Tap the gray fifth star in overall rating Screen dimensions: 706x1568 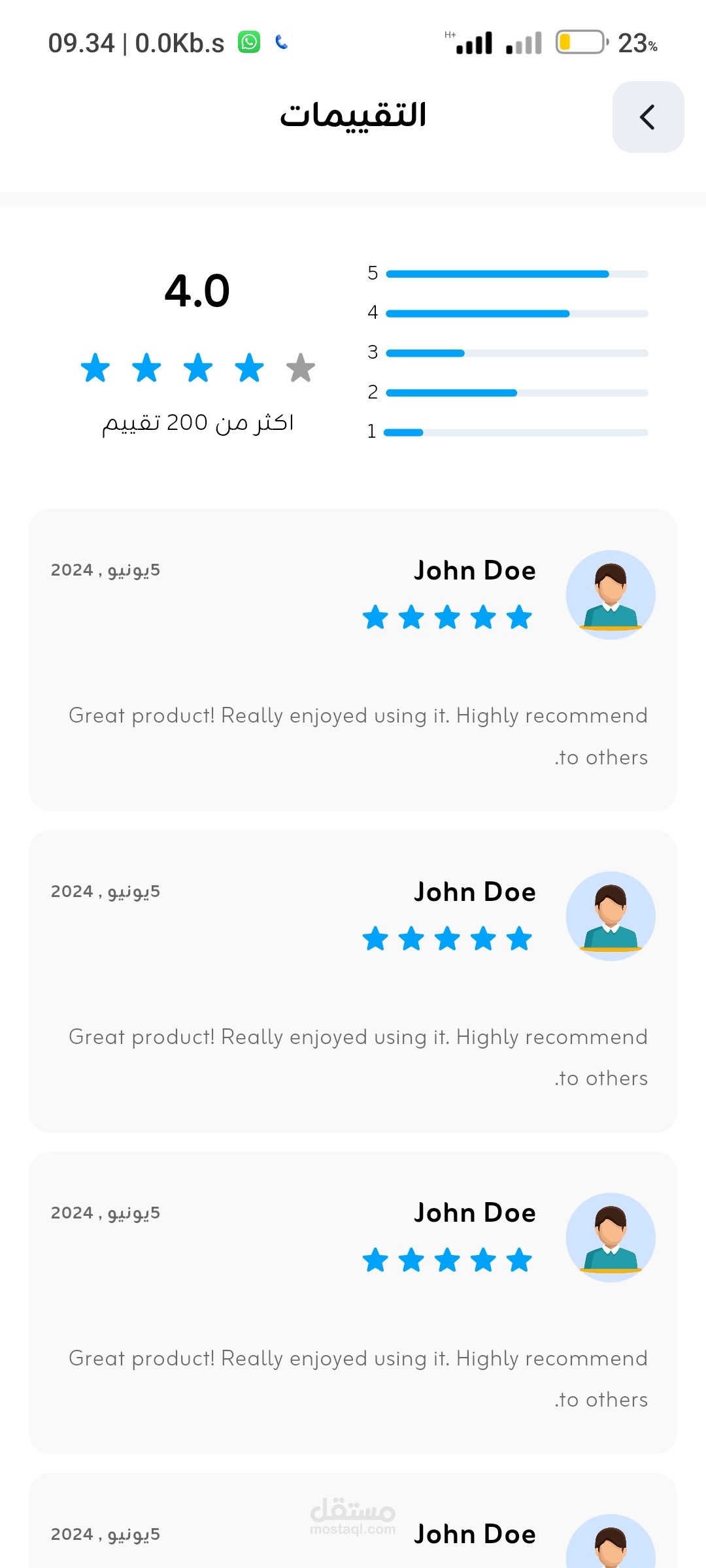click(x=301, y=368)
